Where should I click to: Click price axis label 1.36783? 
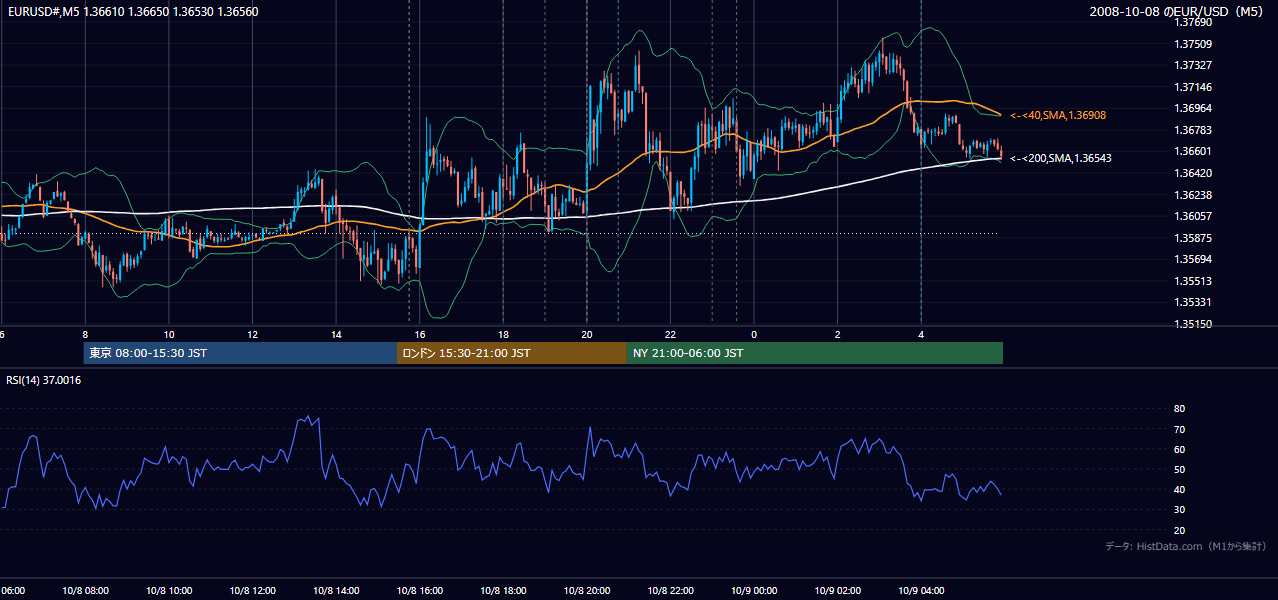pyautogui.click(x=1193, y=130)
